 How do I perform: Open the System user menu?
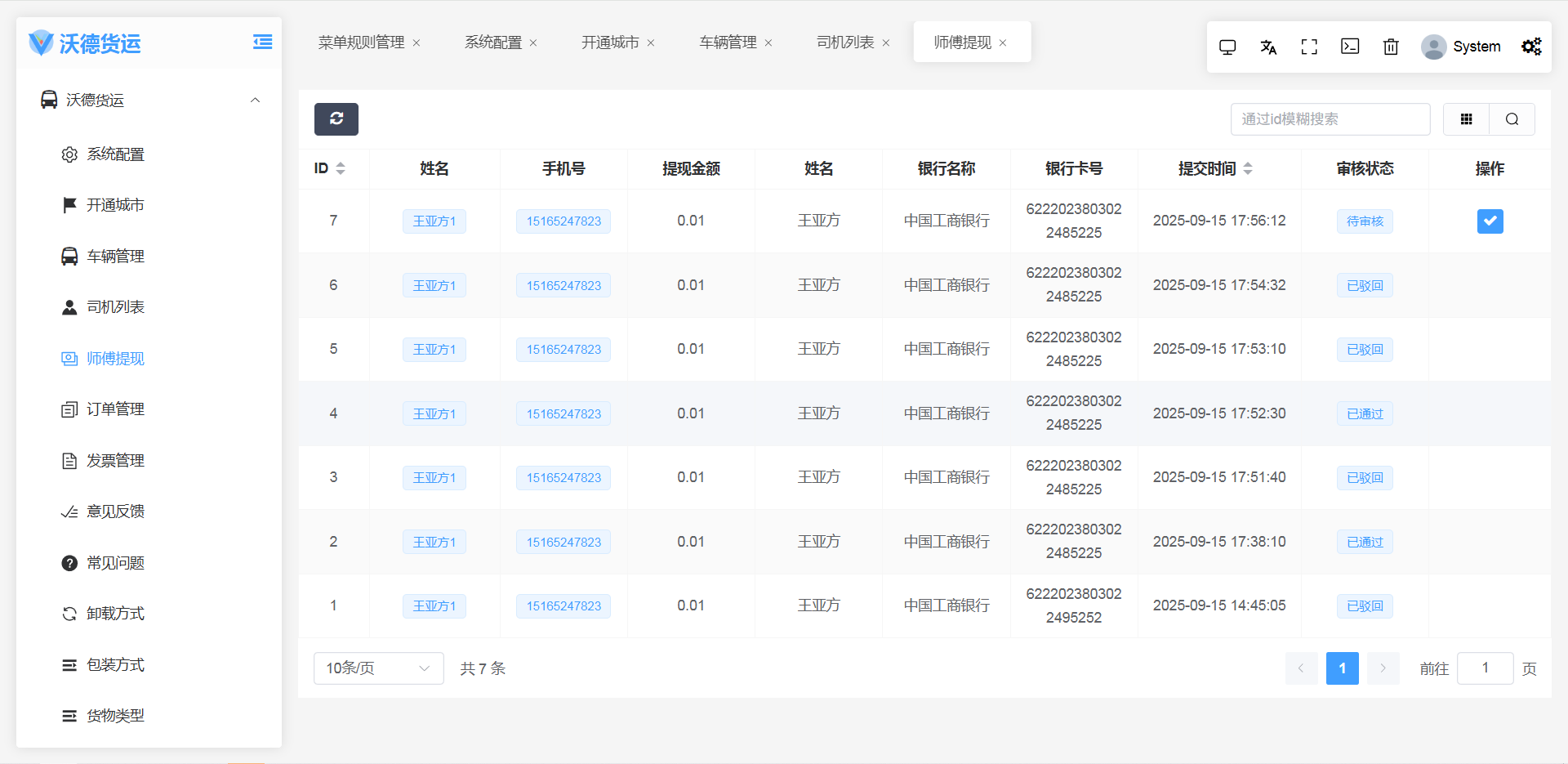point(1461,47)
